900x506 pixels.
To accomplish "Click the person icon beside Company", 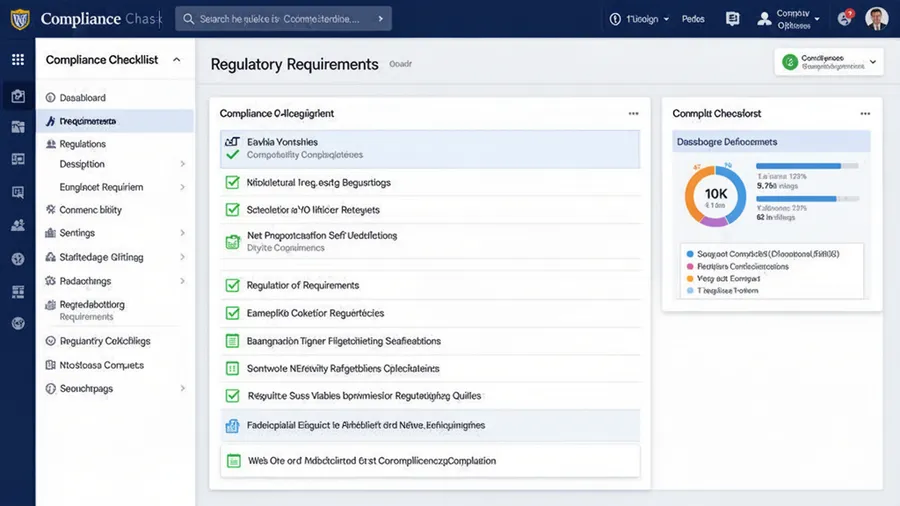I will [x=764, y=19].
